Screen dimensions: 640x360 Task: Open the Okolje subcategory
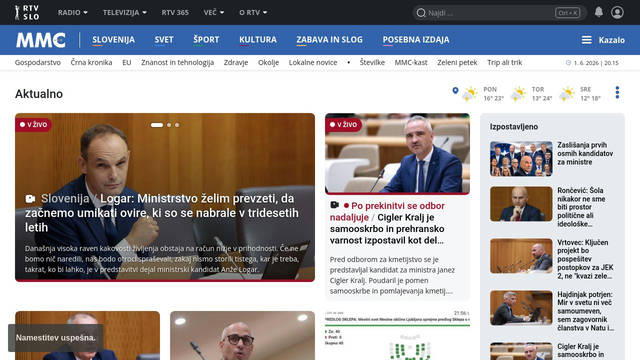pos(269,62)
